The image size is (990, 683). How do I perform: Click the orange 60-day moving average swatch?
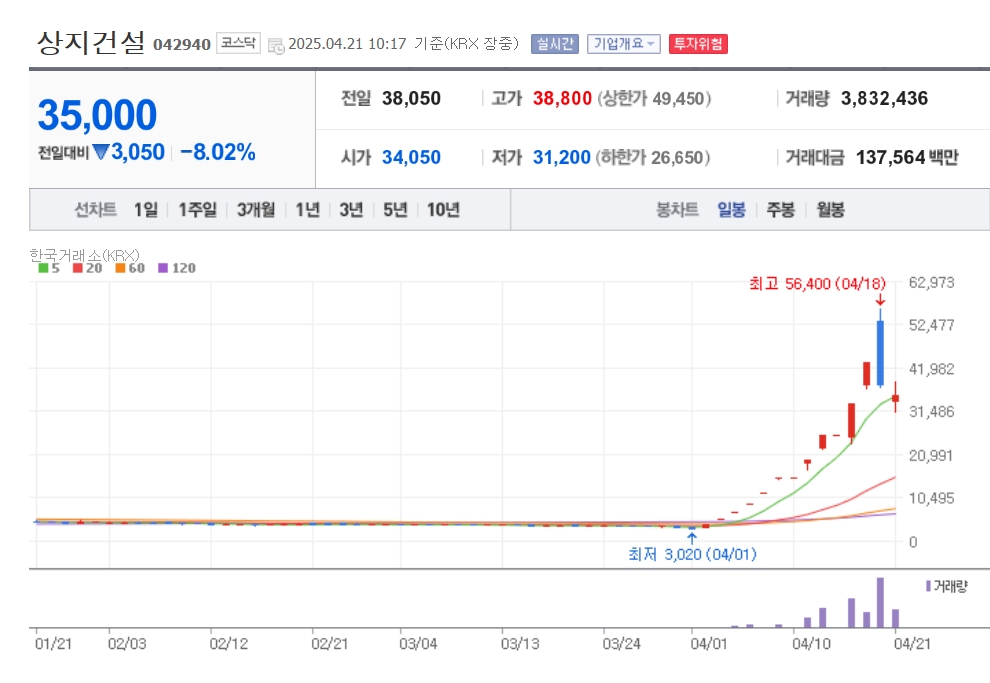point(120,268)
